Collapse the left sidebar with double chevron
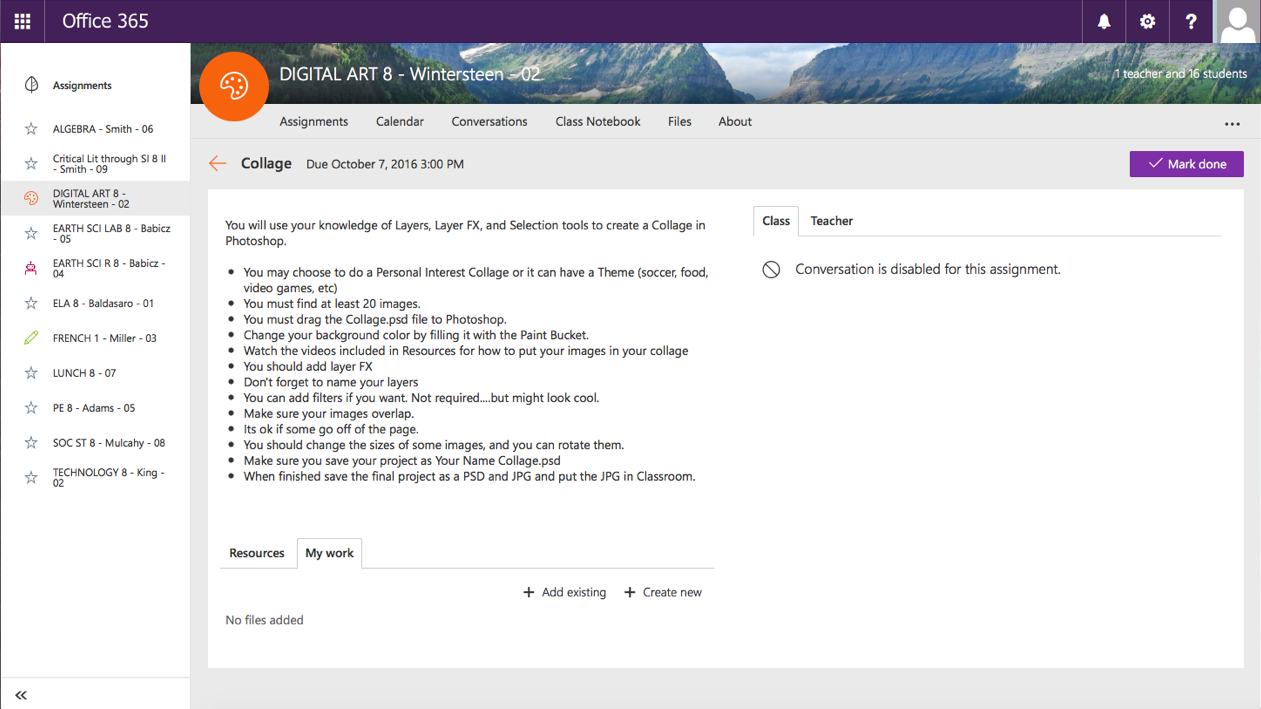The image size is (1261, 709). tap(21, 695)
